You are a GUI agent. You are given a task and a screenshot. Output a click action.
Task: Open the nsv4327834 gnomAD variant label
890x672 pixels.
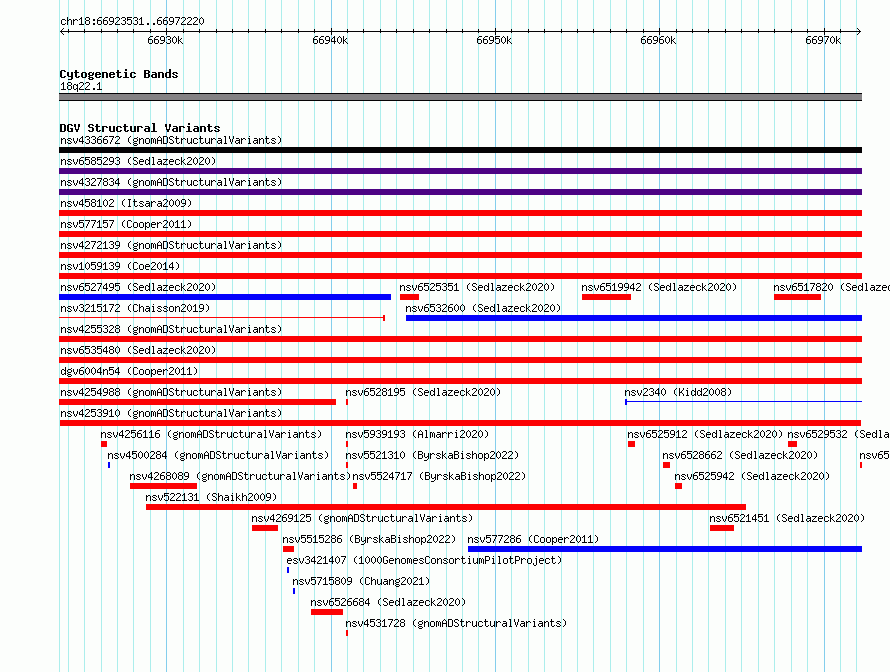click(x=171, y=182)
